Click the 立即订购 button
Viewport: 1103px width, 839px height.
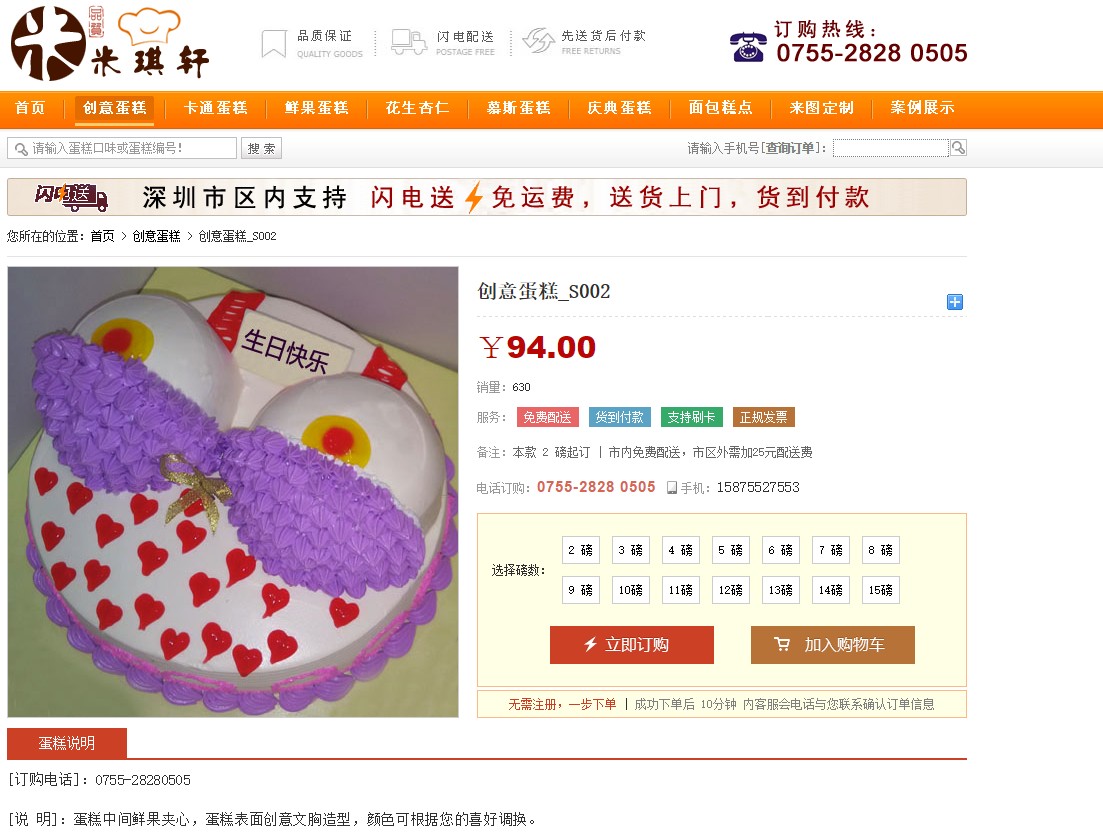click(x=632, y=645)
